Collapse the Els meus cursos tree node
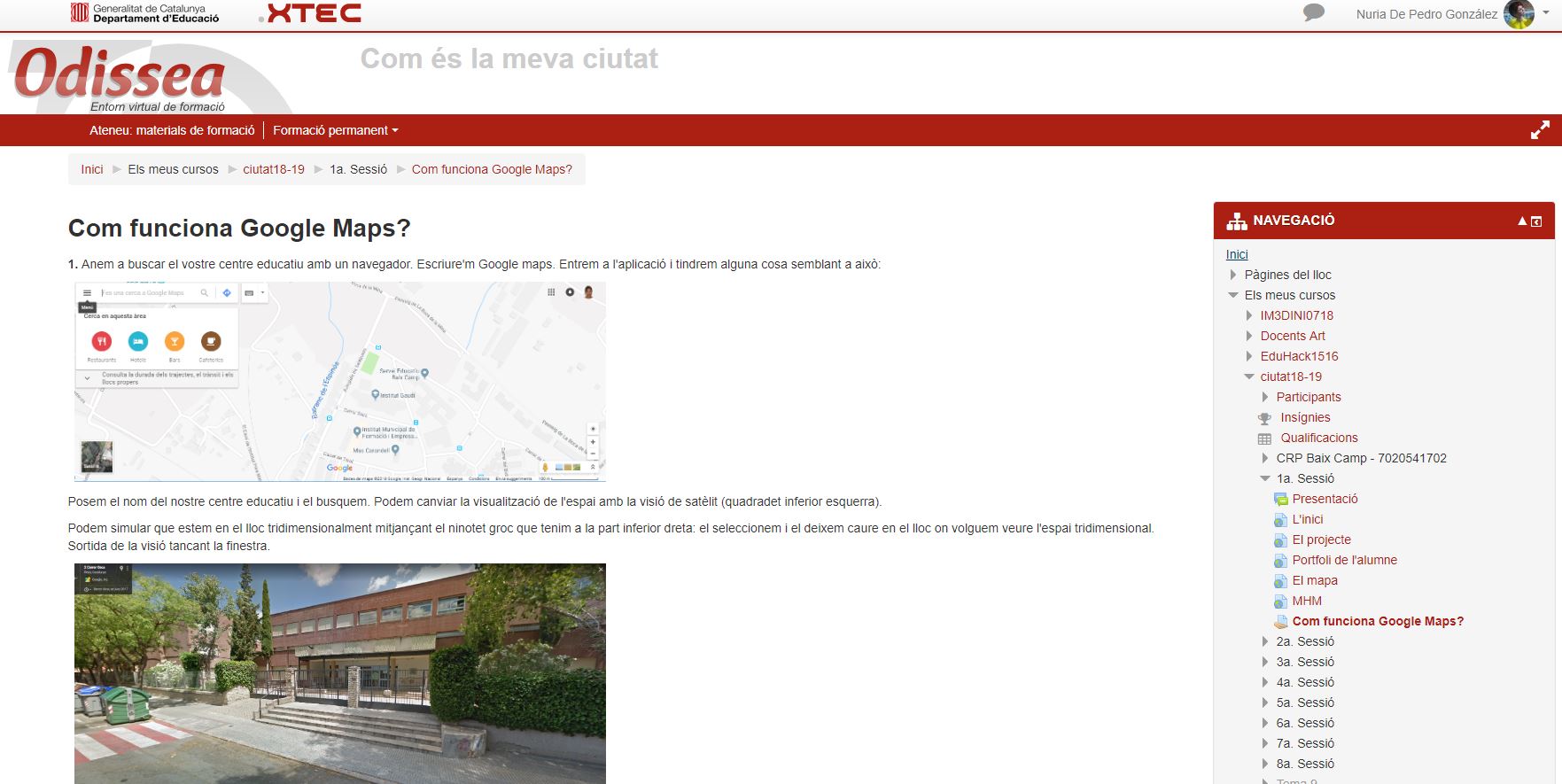Viewport: 1562px width, 784px height. click(x=1233, y=295)
